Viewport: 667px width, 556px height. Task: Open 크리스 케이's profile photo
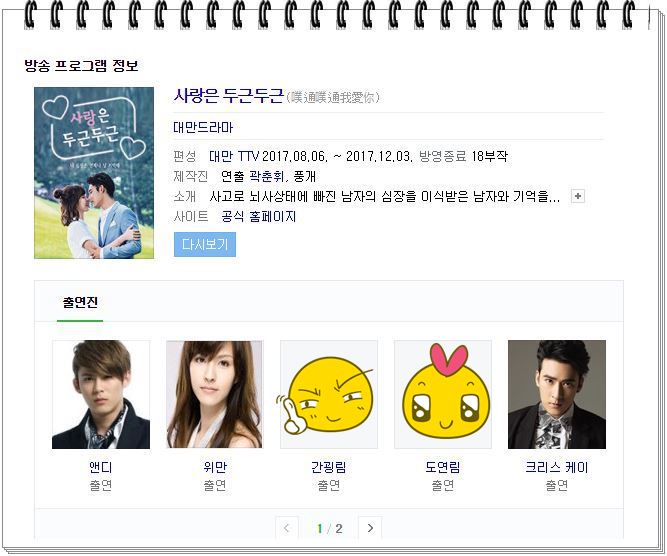point(557,394)
